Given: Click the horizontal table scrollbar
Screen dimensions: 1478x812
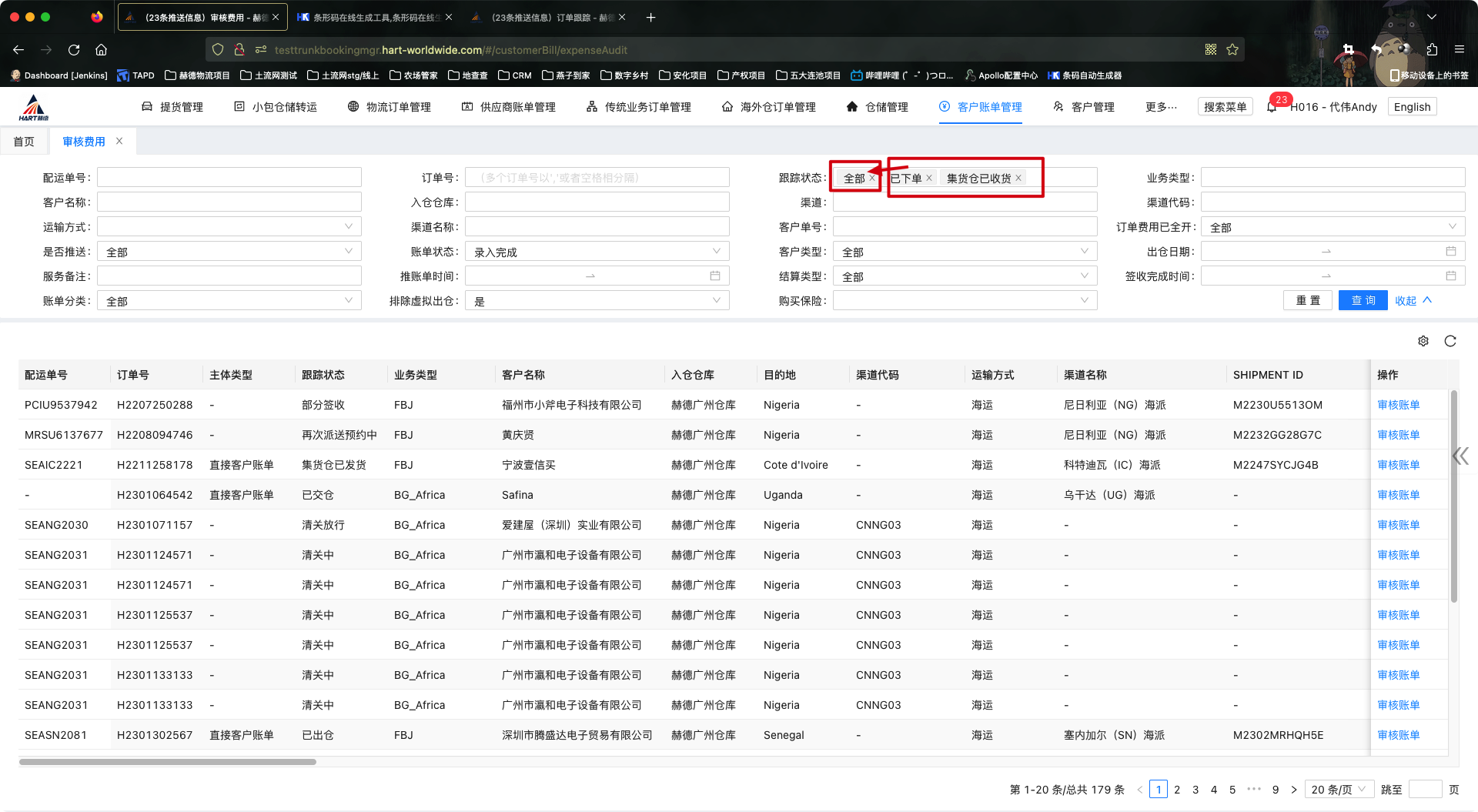Looking at the screenshot, I should tap(168, 762).
